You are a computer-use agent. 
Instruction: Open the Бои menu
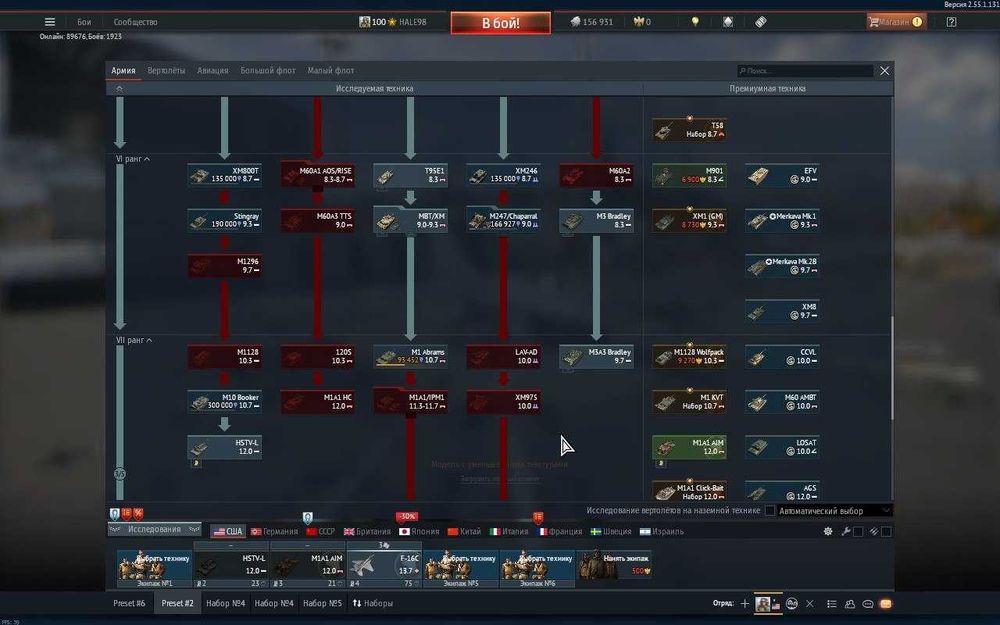84,22
